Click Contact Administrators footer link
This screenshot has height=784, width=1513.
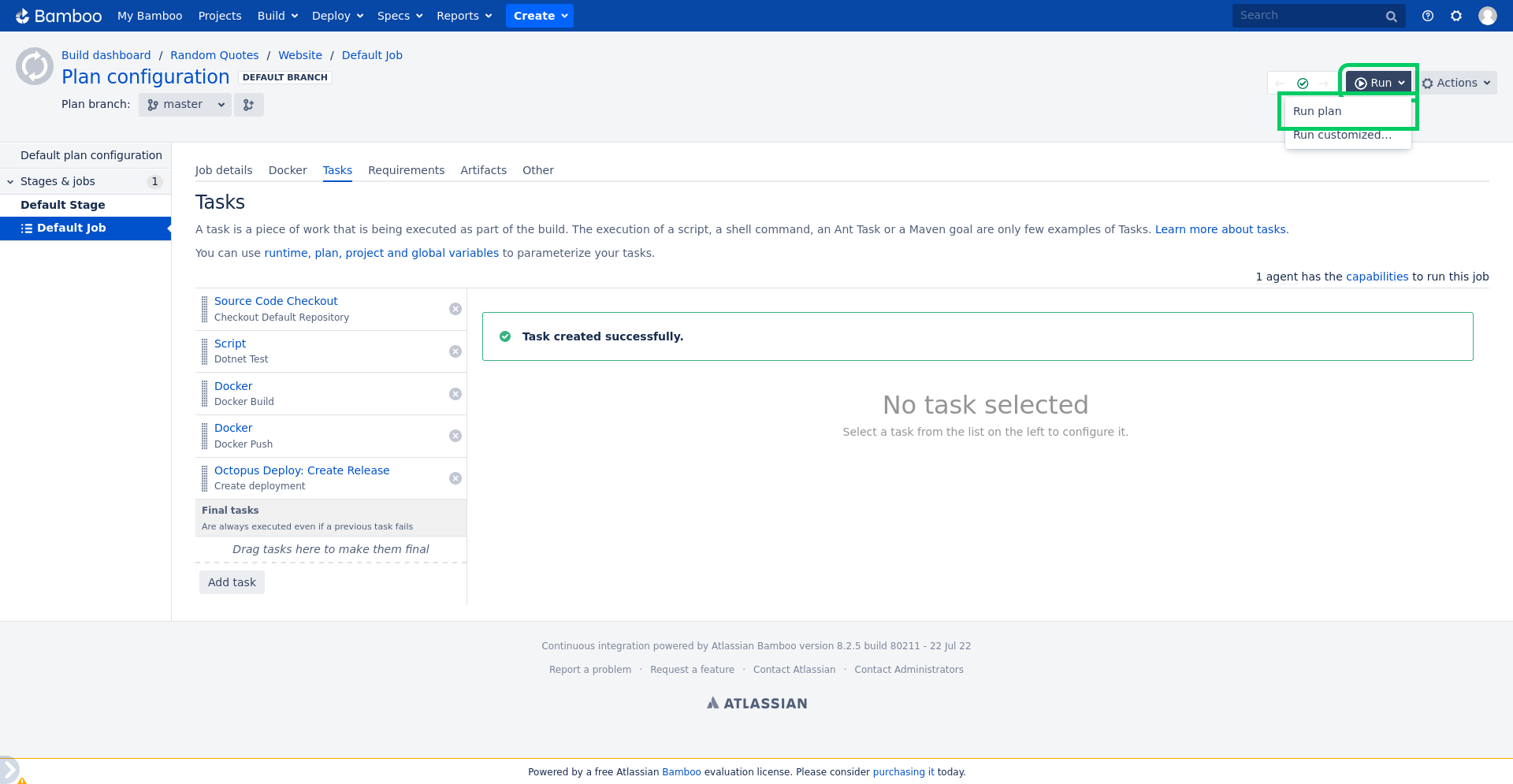pos(909,670)
